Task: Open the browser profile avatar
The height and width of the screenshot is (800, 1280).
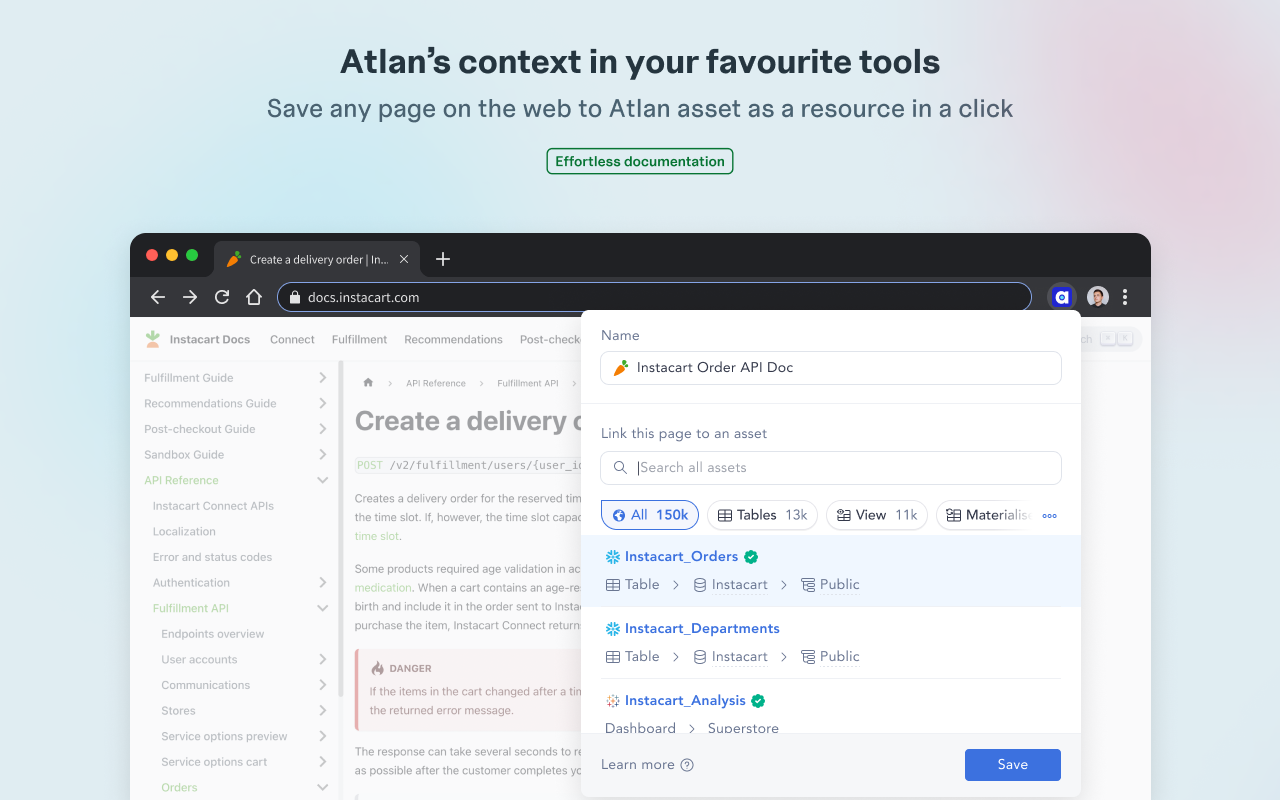Action: [1098, 297]
